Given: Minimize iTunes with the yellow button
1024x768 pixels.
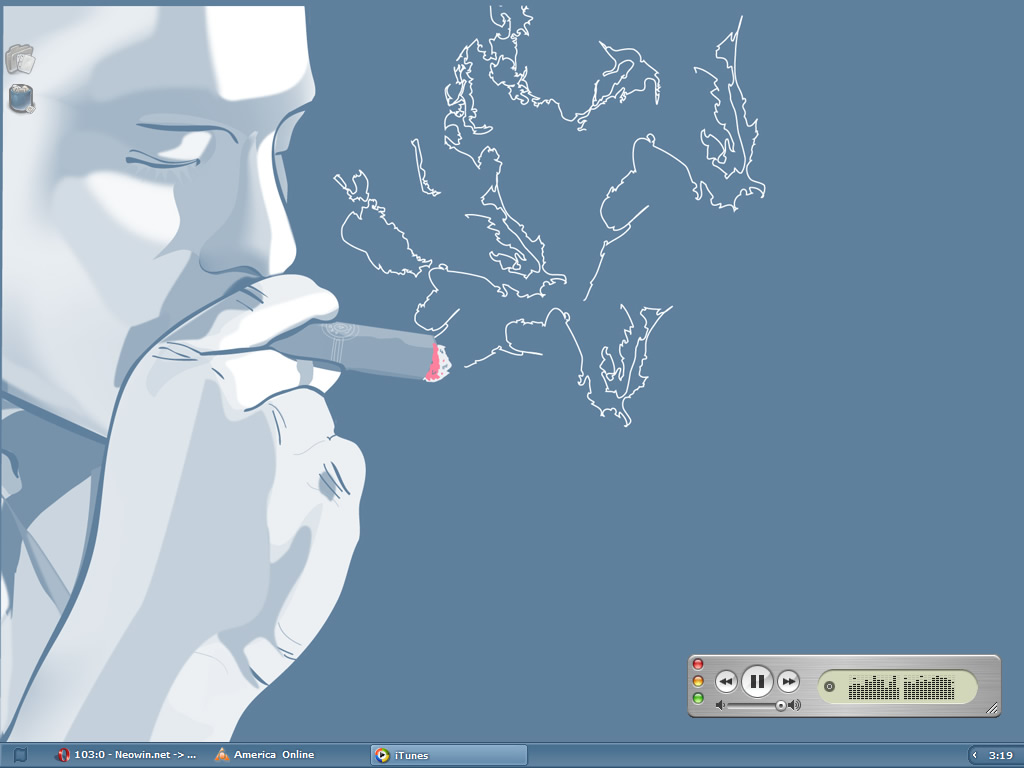Looking at the screenshot, I should 697,681.
